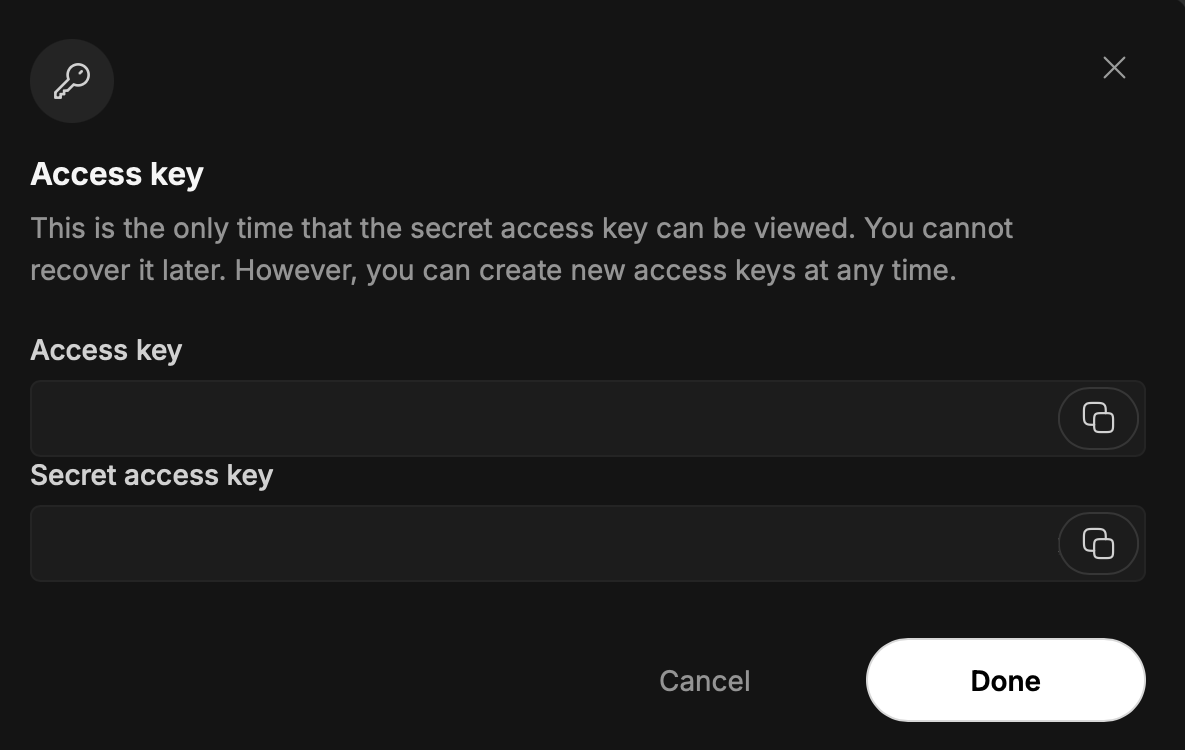Click the Secret access key field label
This screenshot has height=750, width=1185.
tap(151, 476)
